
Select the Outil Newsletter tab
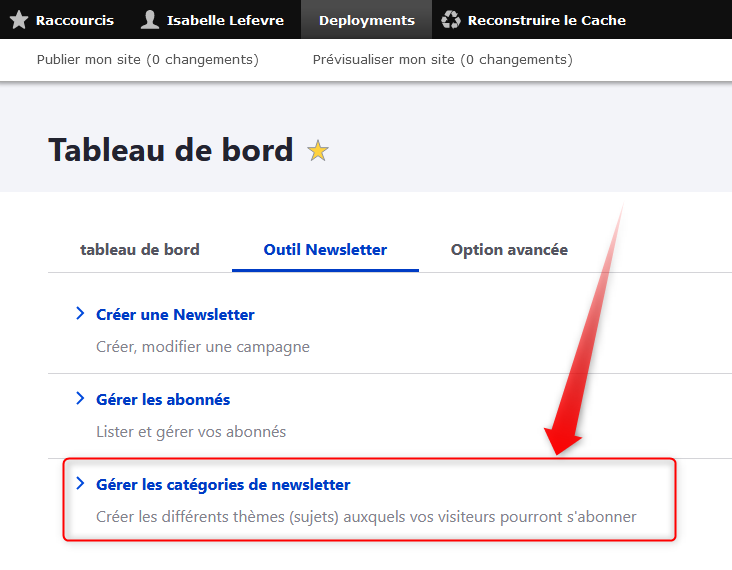(x=325, y=250)
